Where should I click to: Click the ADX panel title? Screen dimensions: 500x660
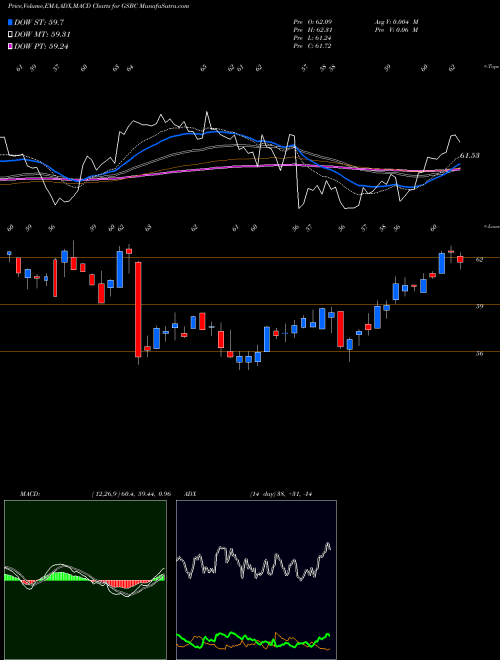(190, 494)
